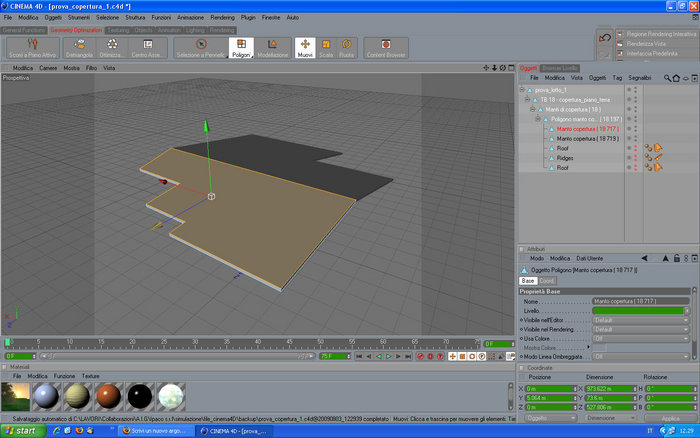Switch to the Coord. attributes tab
This screenshot has height=438, width=700.
click(x=546, y=281)
